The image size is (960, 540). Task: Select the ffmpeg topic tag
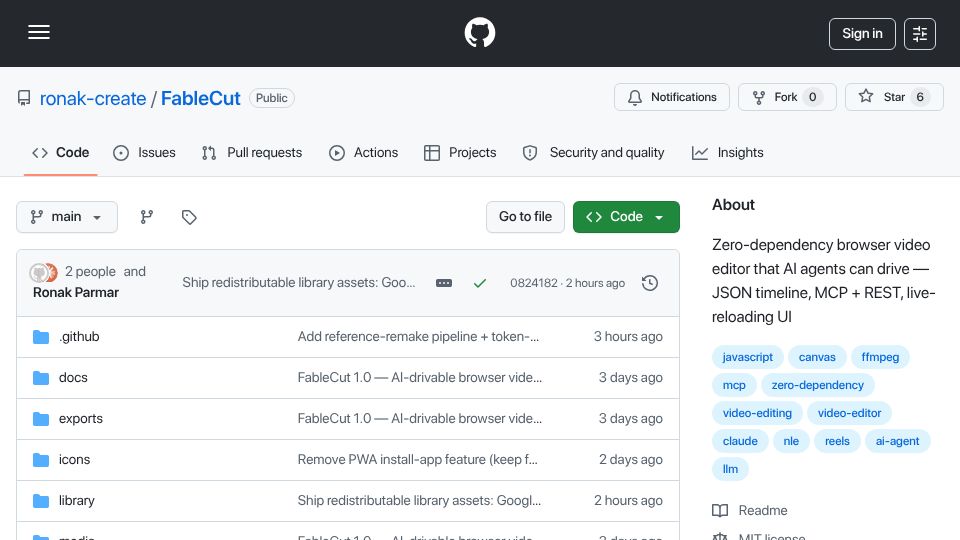click(x=880, y=357)
